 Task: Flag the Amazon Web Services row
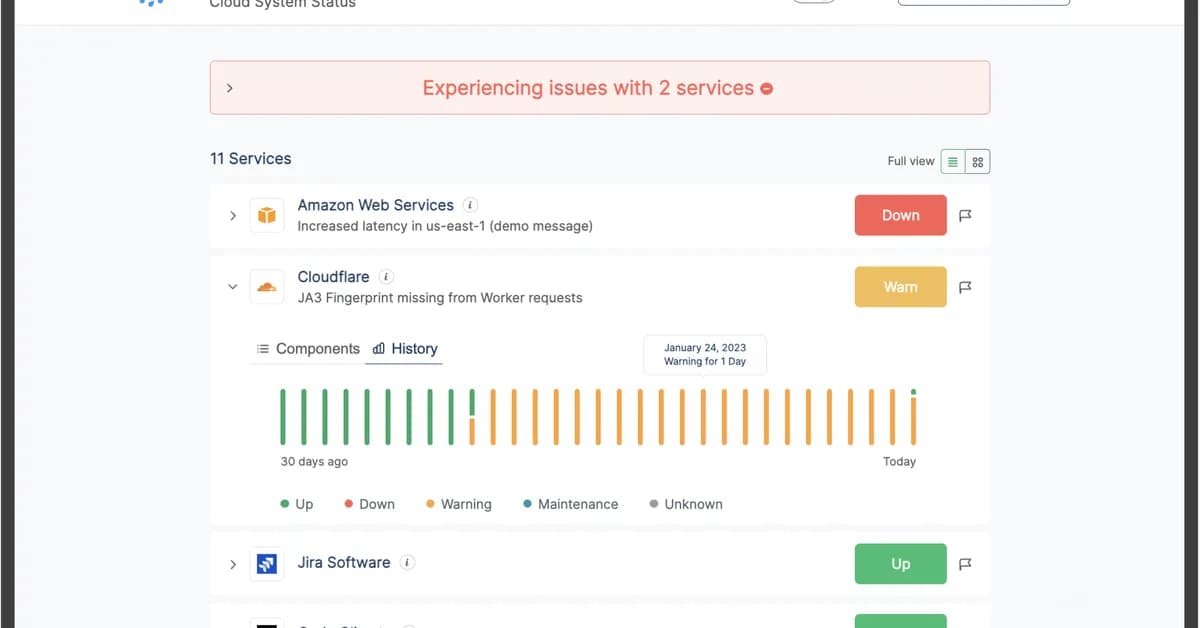click(966, 215)
